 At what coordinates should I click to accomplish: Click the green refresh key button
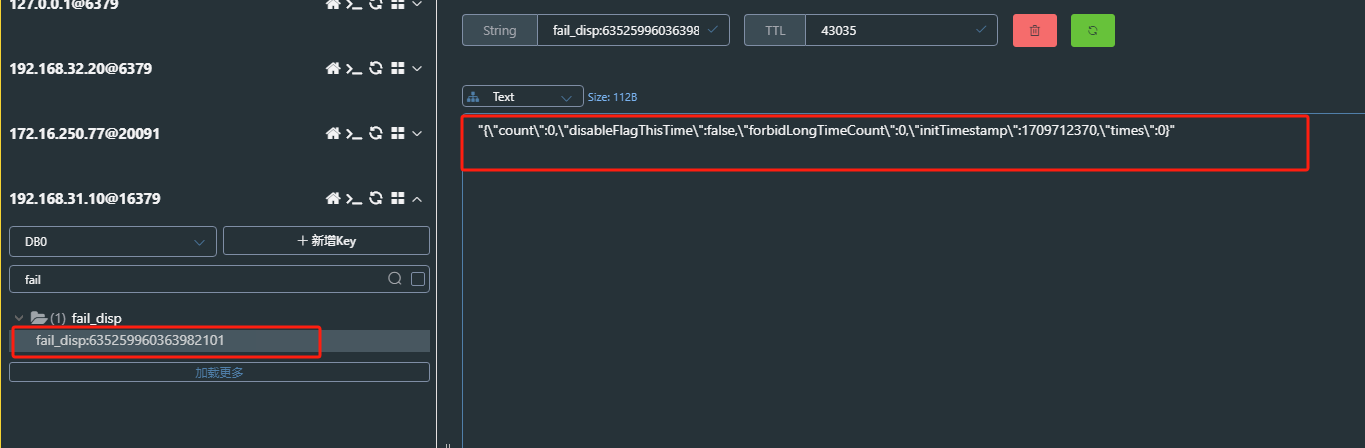(1092, 31)
